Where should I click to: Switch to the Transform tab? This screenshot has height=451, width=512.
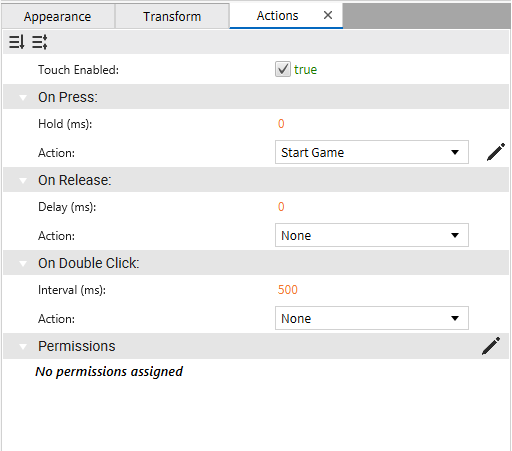[172, 16]
